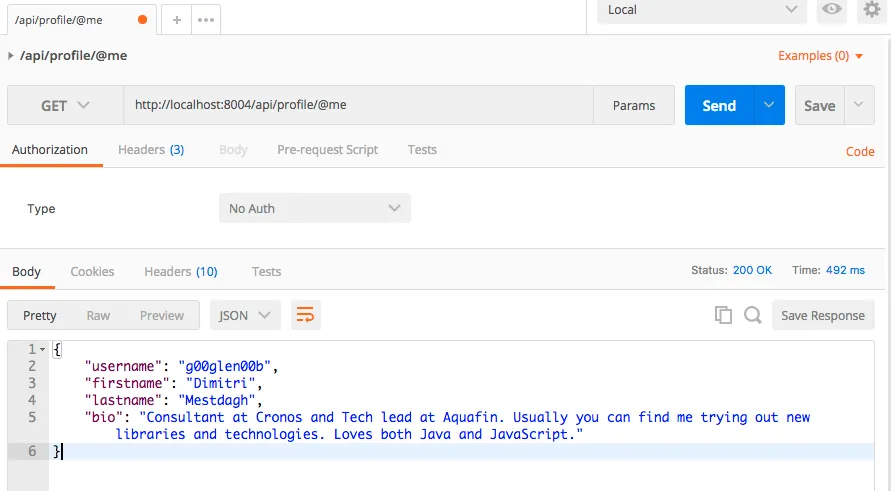891x491 pixels.
Task: Expand the /api/profile/@me request description triangle
Action: 10,56
